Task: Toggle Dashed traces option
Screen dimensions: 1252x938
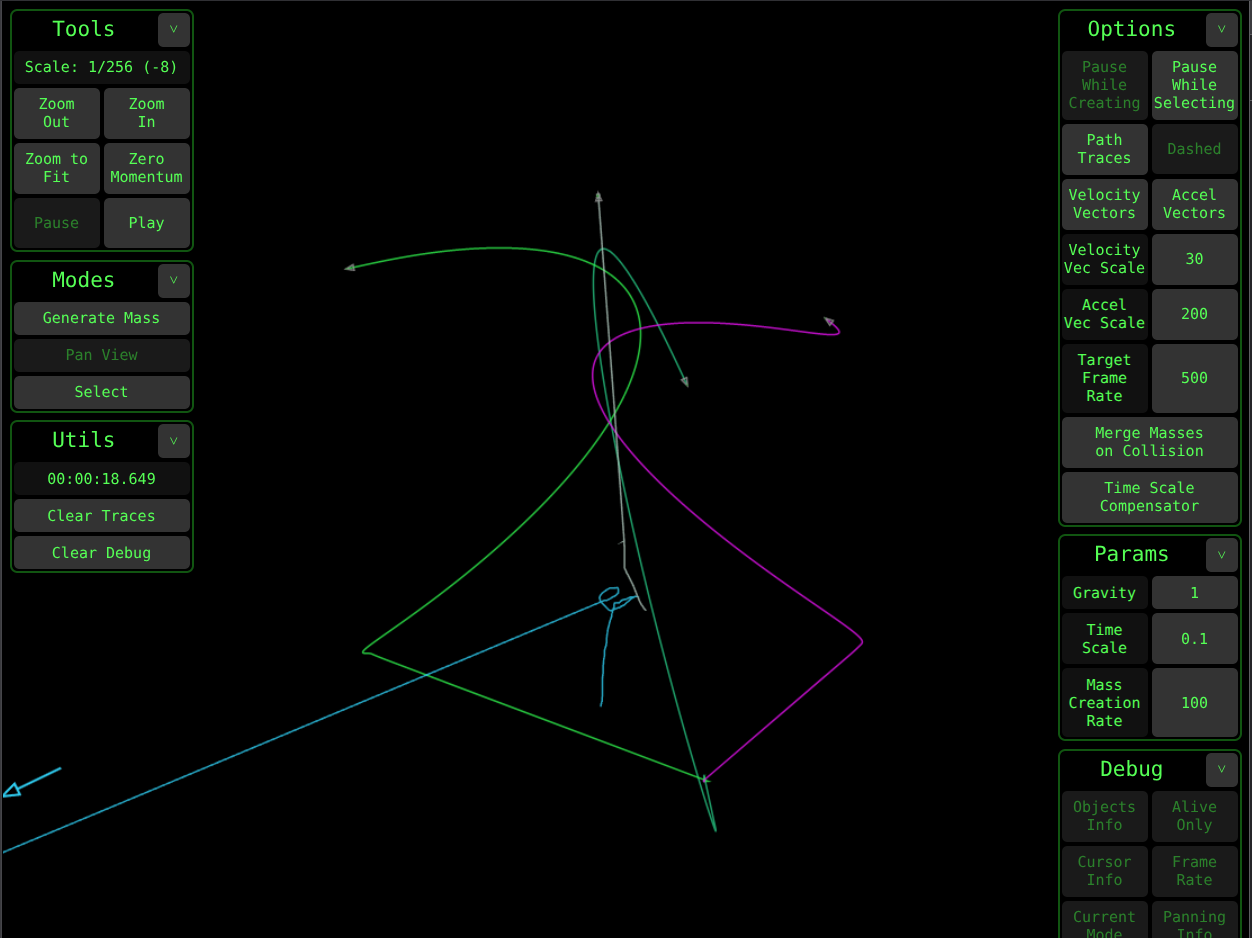Action: tap(1195, 149)
